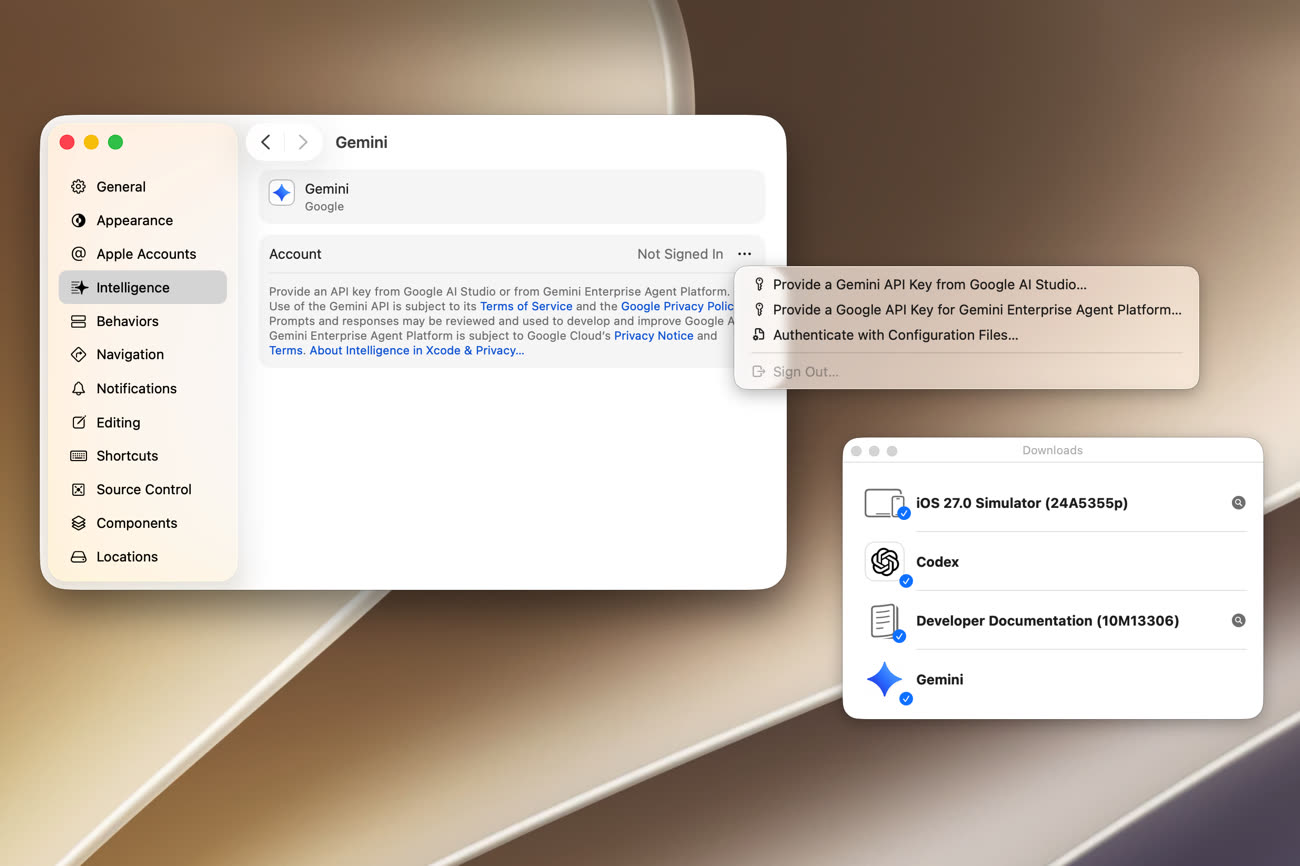Close the Downloads window
Viewport: 1300px width, 866px height.
pyautogui.click(x=856, y=451)
